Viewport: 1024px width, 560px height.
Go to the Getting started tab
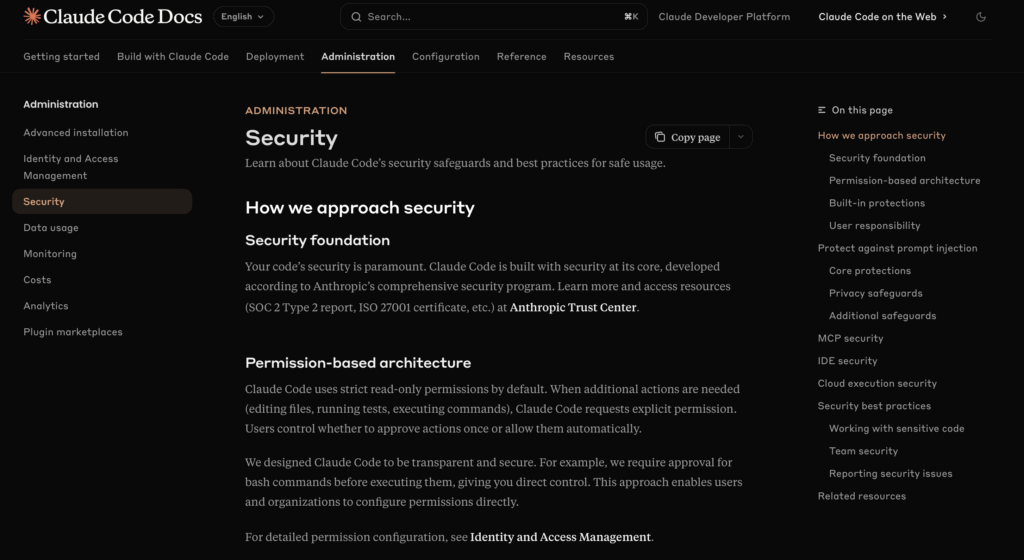tap(62, 57)
